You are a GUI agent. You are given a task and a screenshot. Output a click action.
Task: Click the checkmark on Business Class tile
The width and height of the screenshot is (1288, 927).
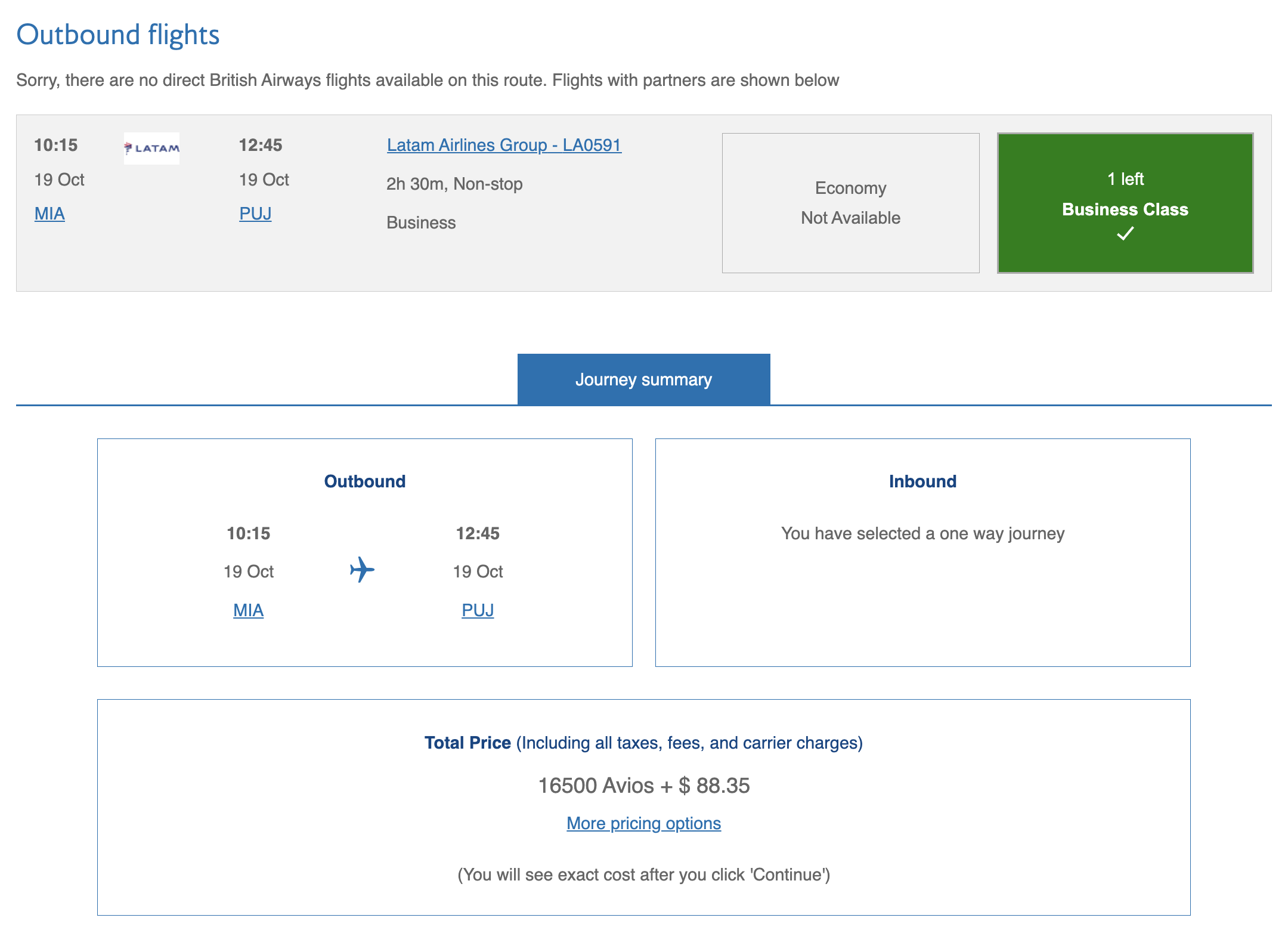coord(1125,233)
